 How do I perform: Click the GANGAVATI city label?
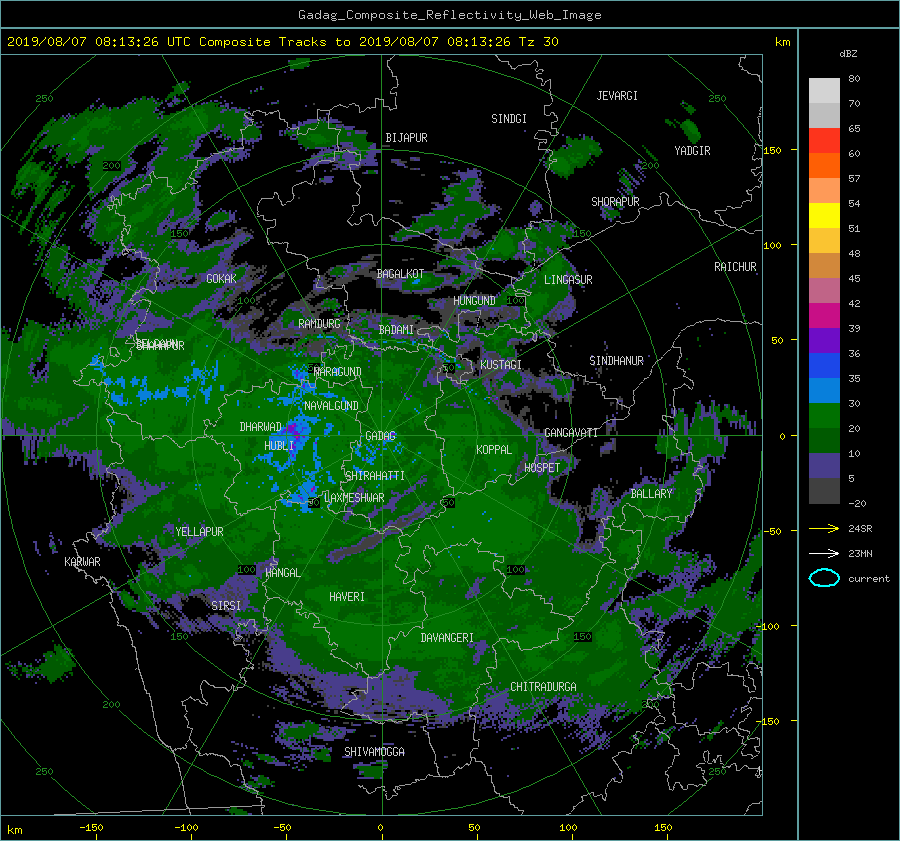[571, 433]
